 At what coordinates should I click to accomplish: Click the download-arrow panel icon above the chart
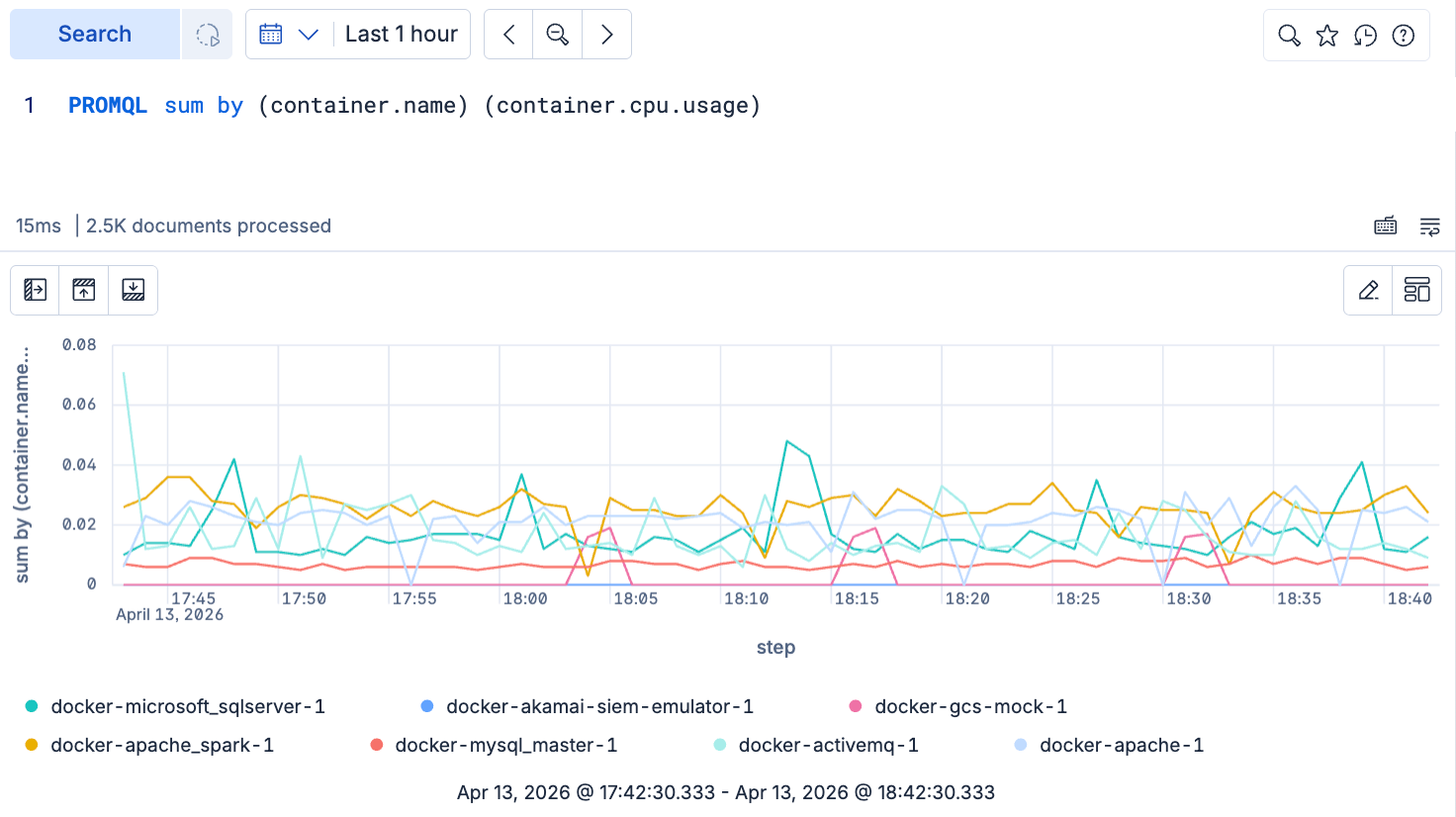(134, 290)
